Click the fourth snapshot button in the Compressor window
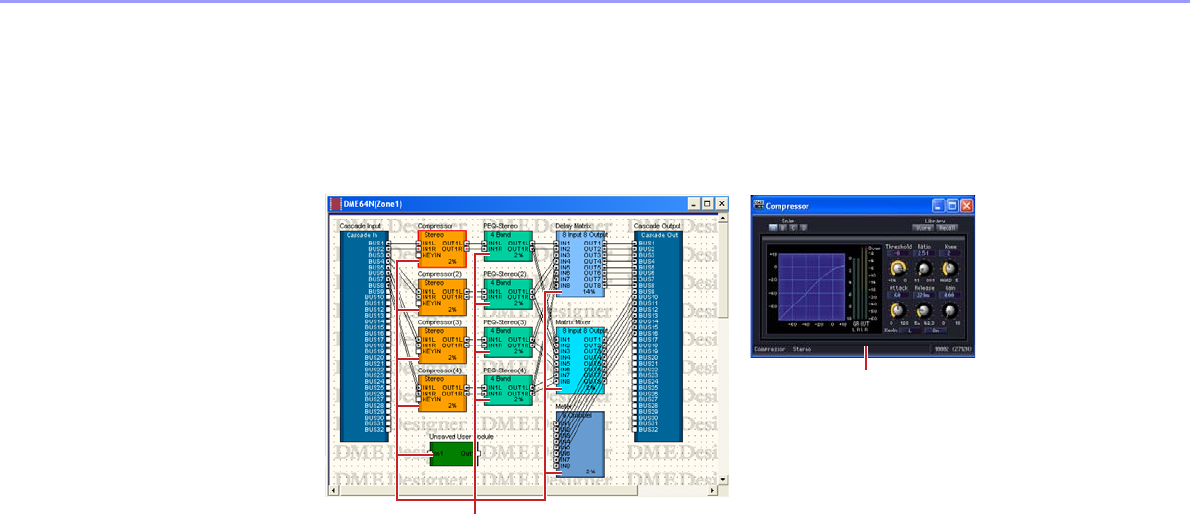This screenshot has height=514, width=1190. tap(803, 228)
